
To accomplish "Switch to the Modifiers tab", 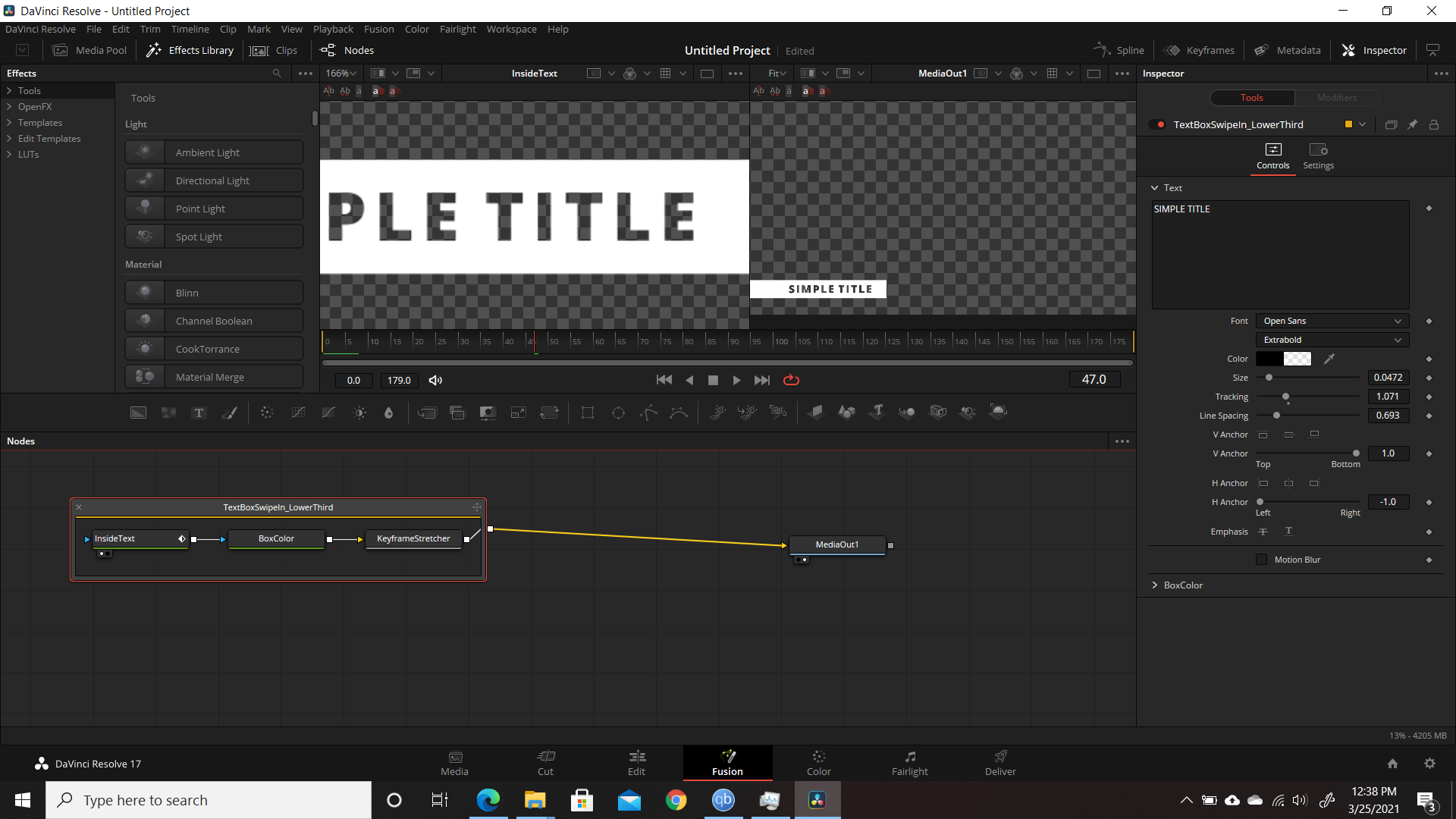I will point(1336,98).
